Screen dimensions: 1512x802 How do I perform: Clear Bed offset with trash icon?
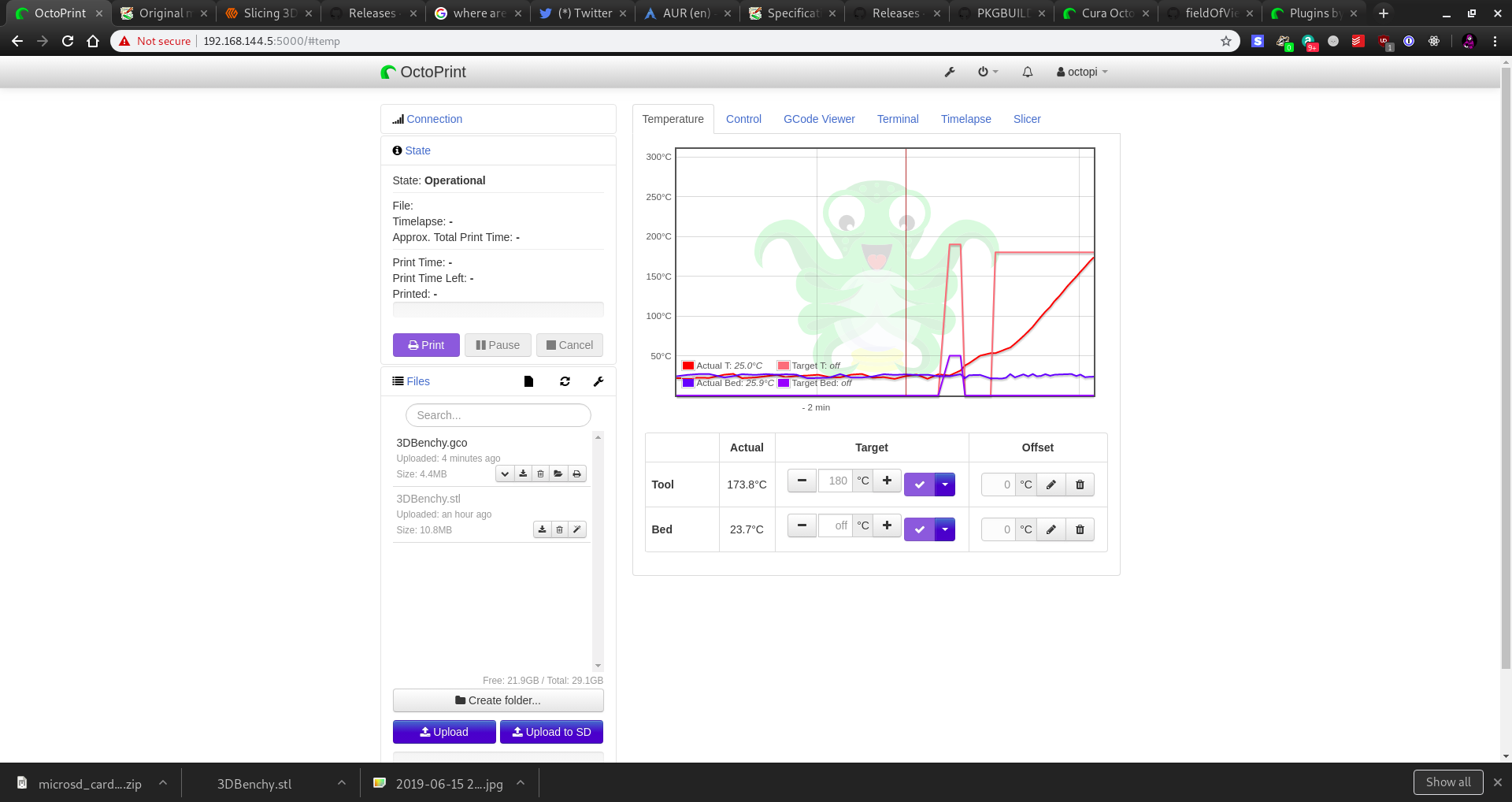click(1080, 529)
